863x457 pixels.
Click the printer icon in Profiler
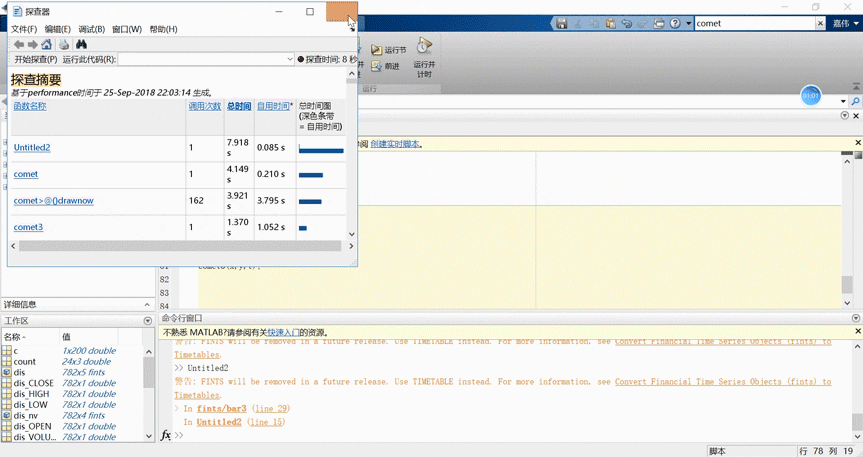(64, 45)
